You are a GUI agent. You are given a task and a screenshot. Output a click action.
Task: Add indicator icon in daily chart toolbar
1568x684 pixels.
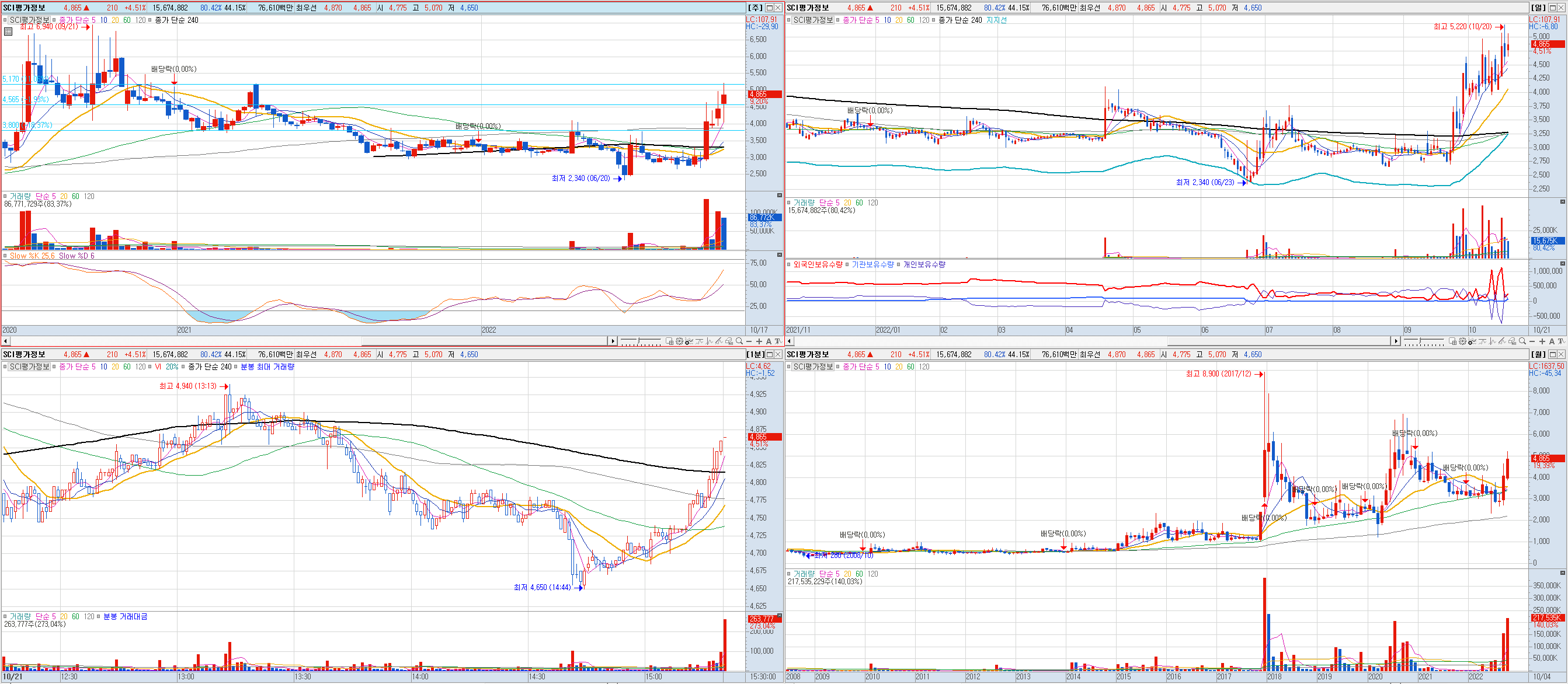pyautogui.click(x=1472, y=341)
